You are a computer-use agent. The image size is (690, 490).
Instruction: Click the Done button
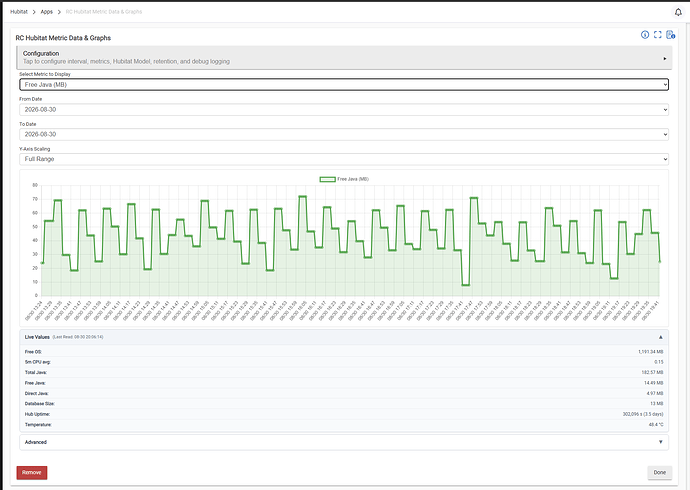coord(659,472)
